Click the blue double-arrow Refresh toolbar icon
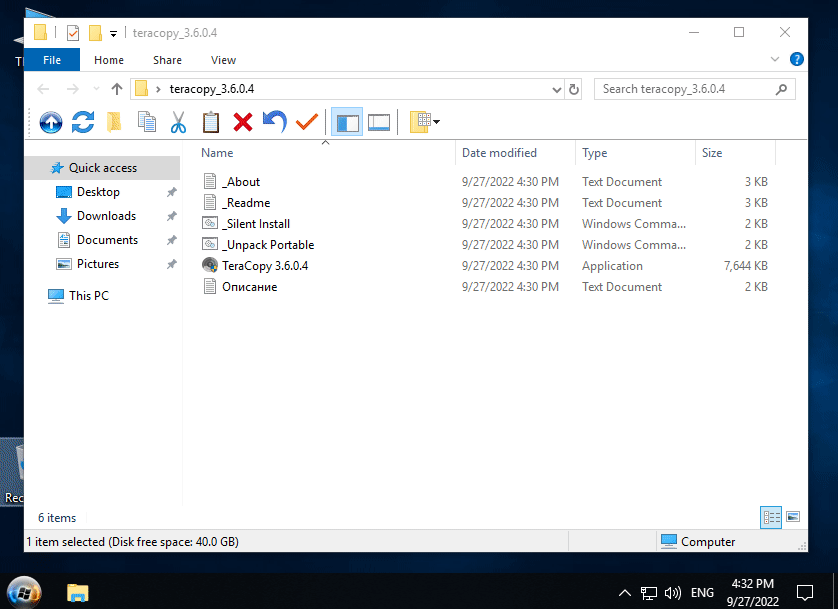 pos(83,122)
